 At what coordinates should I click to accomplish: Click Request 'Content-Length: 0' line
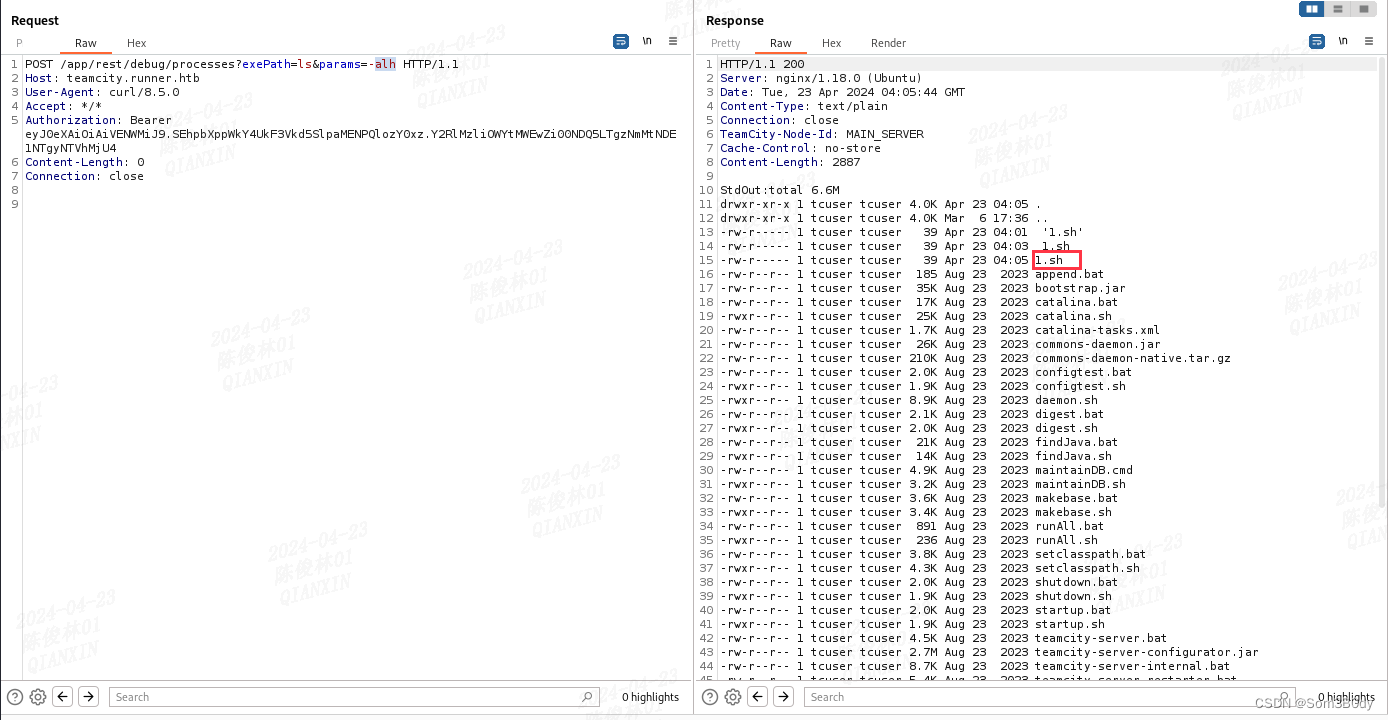click(x=84, y=162)
